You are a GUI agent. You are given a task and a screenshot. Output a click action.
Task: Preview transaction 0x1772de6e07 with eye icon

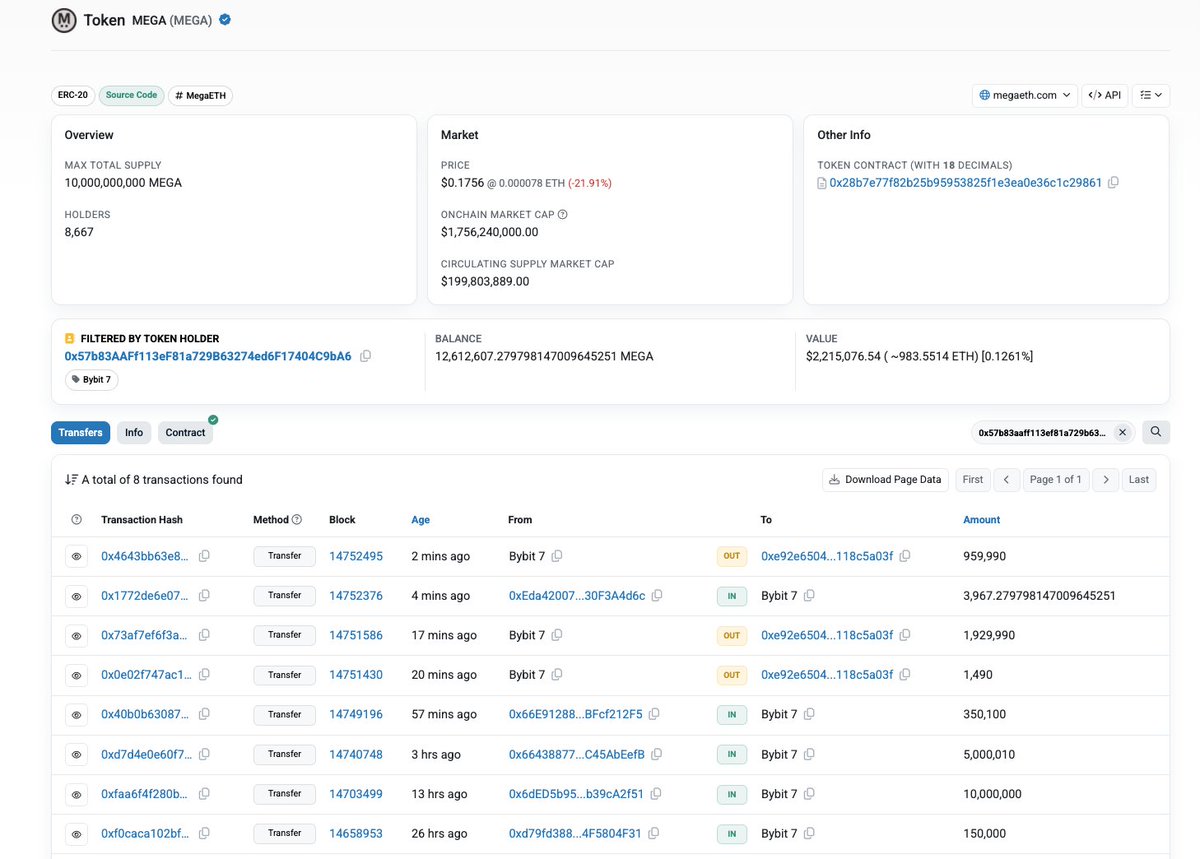[x=77, y=596]
